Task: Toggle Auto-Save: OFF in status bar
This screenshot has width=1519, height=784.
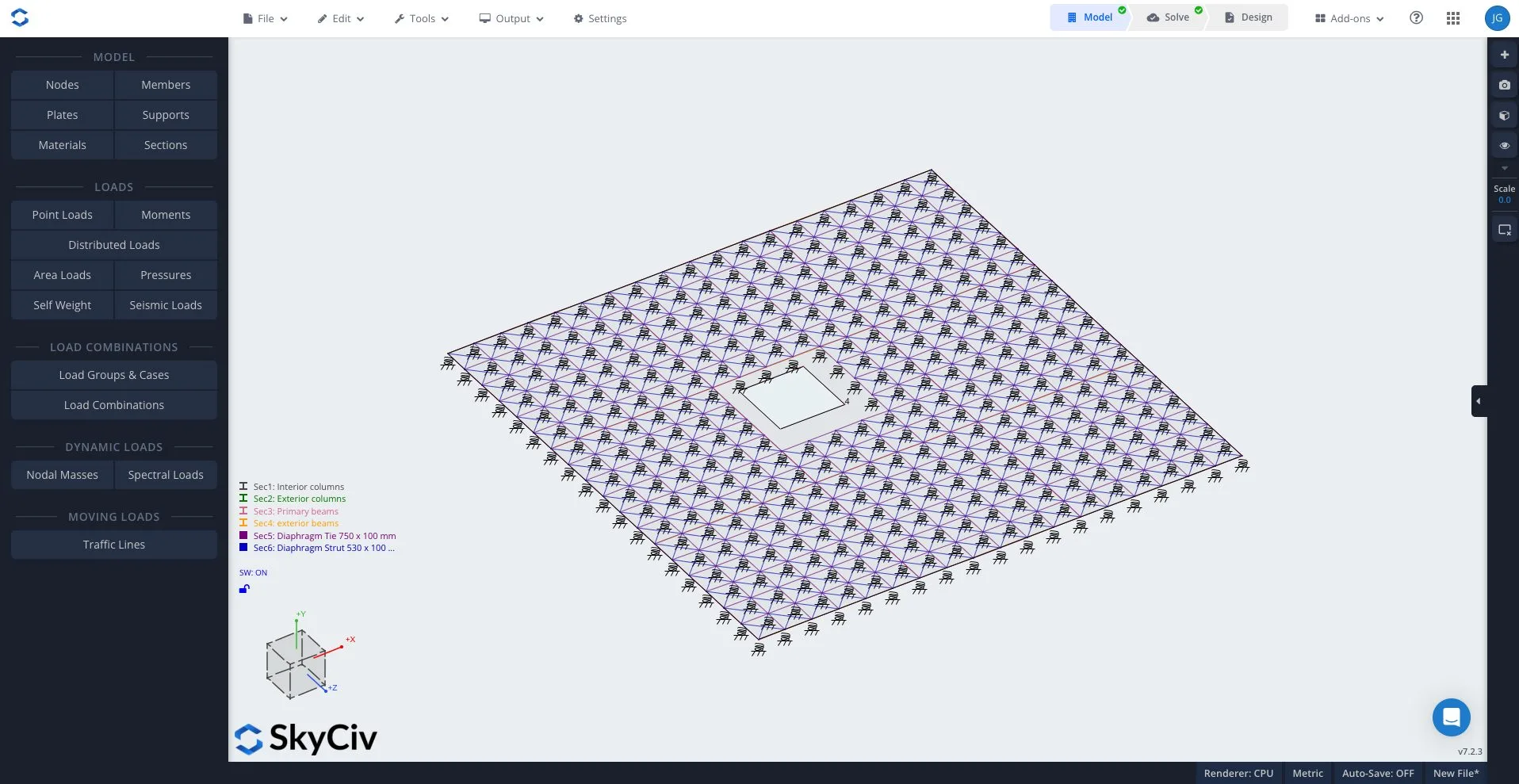Action: [x=1377, y=774]
